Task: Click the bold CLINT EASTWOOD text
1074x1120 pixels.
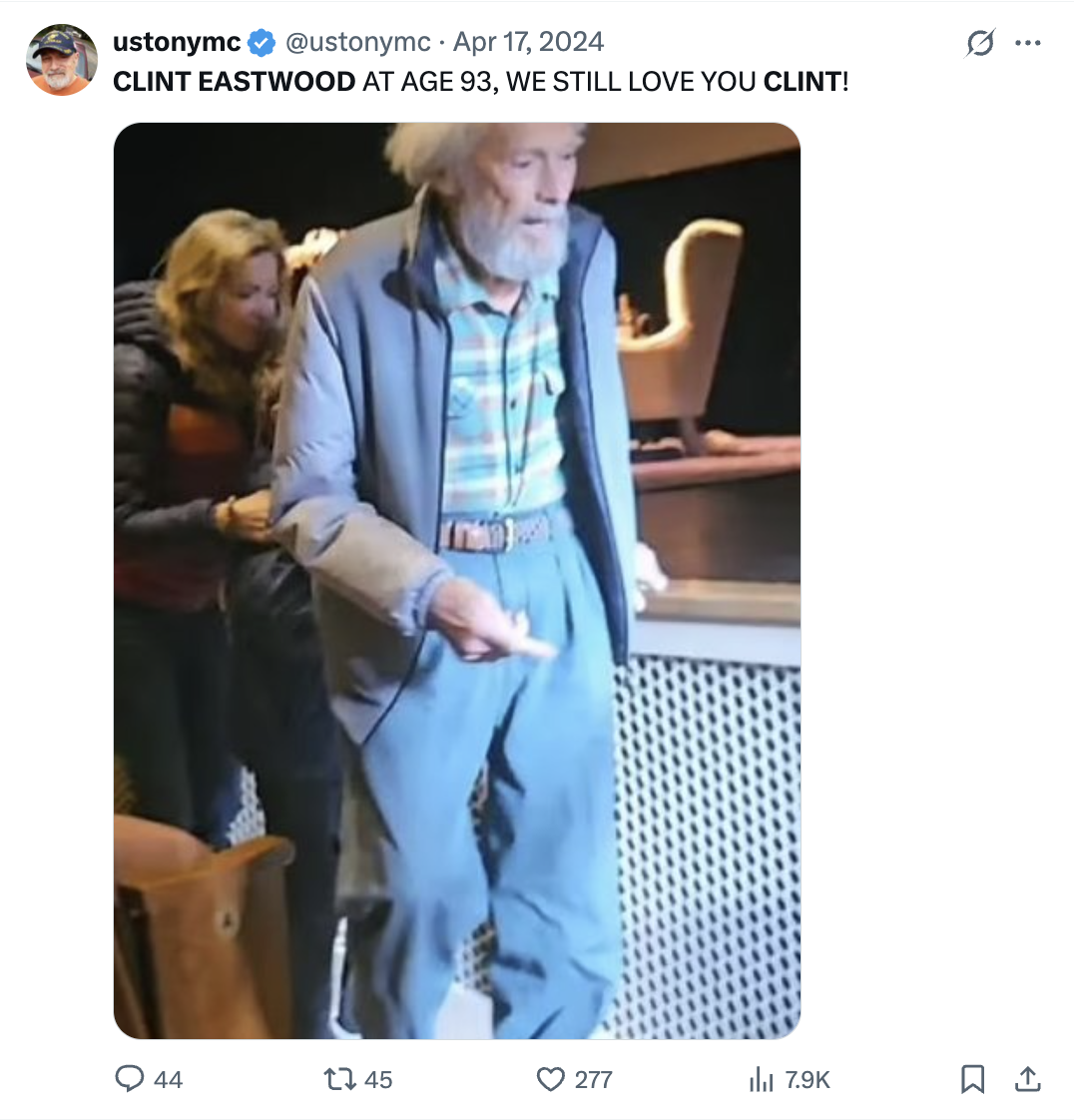Action: (235, 82)
